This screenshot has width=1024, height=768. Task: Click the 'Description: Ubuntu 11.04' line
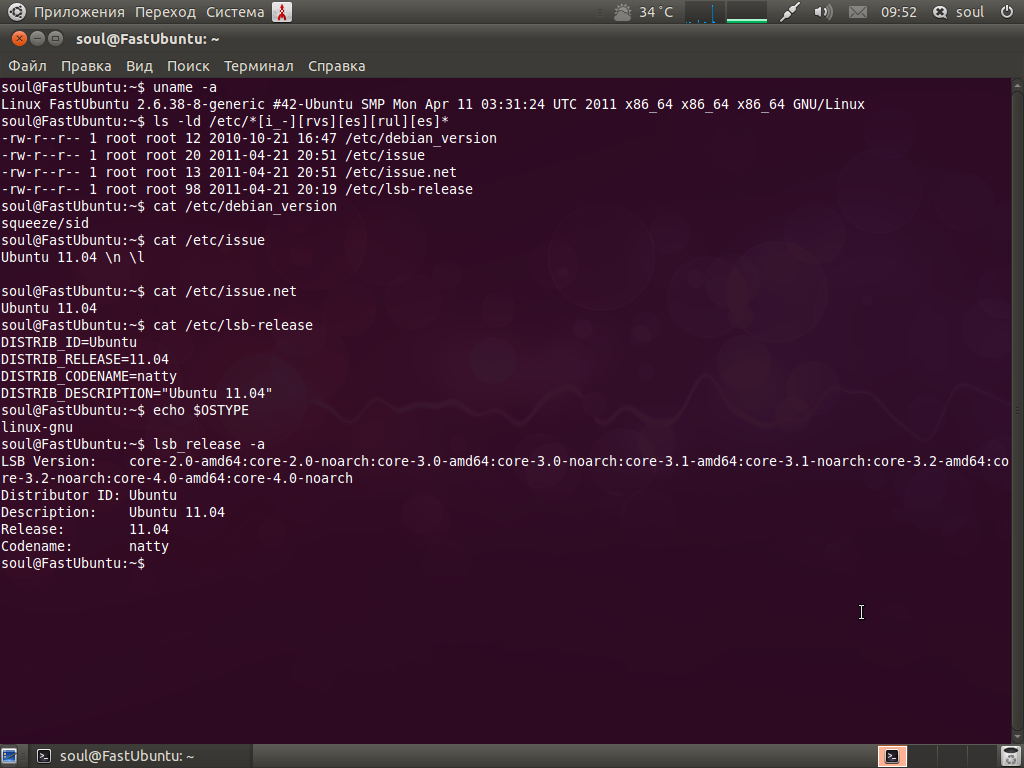[113, 512]
